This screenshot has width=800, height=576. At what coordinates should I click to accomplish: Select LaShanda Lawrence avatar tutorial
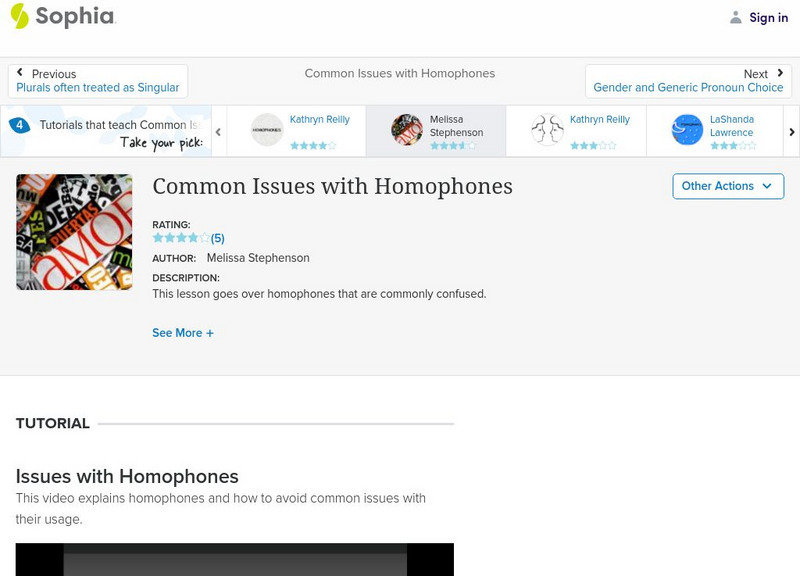[x=687, y=130]
